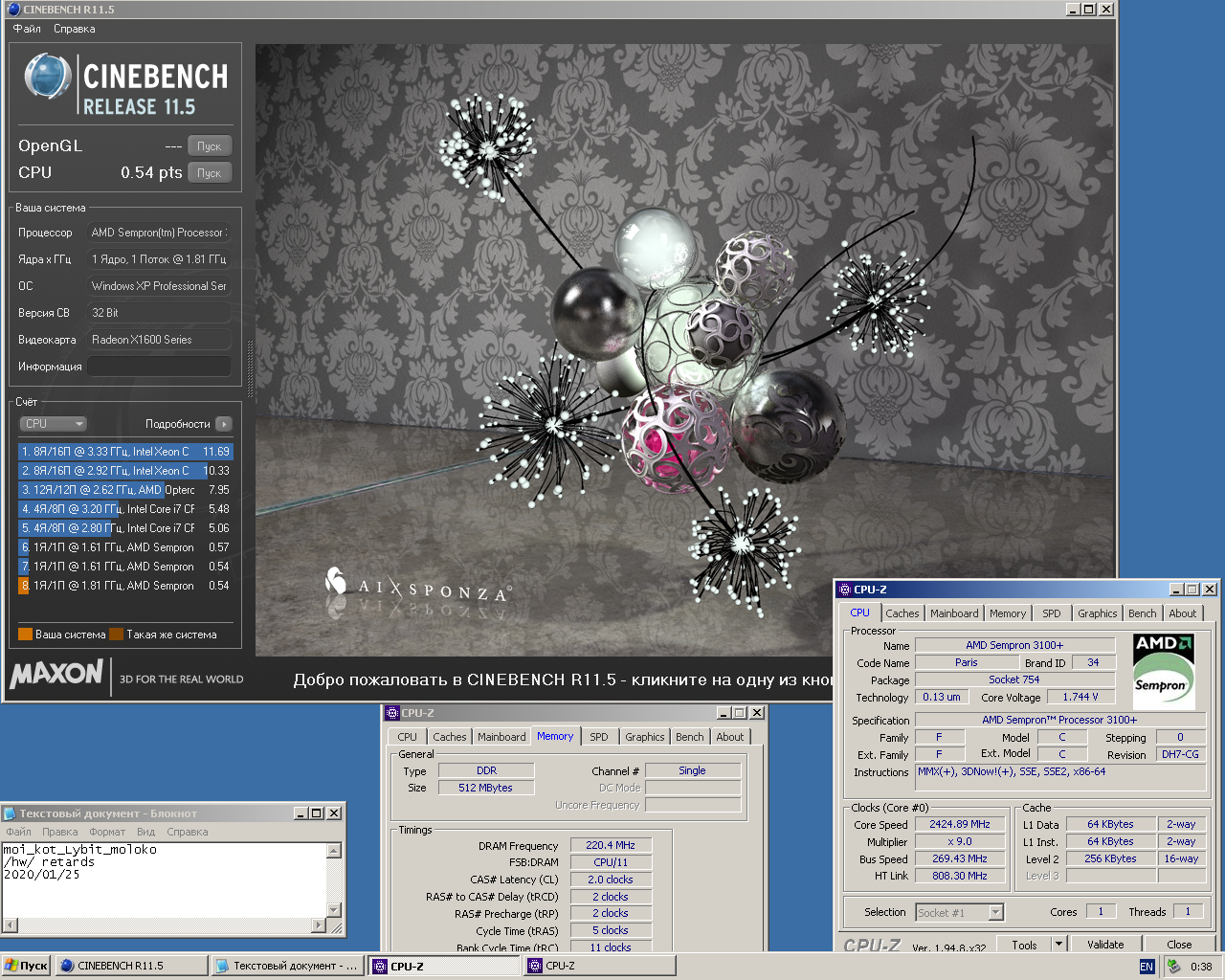Switch to Graphics tab in memory CPU-Z window
This screenshot has height=980, width=1225.
(x=644, y=737)
